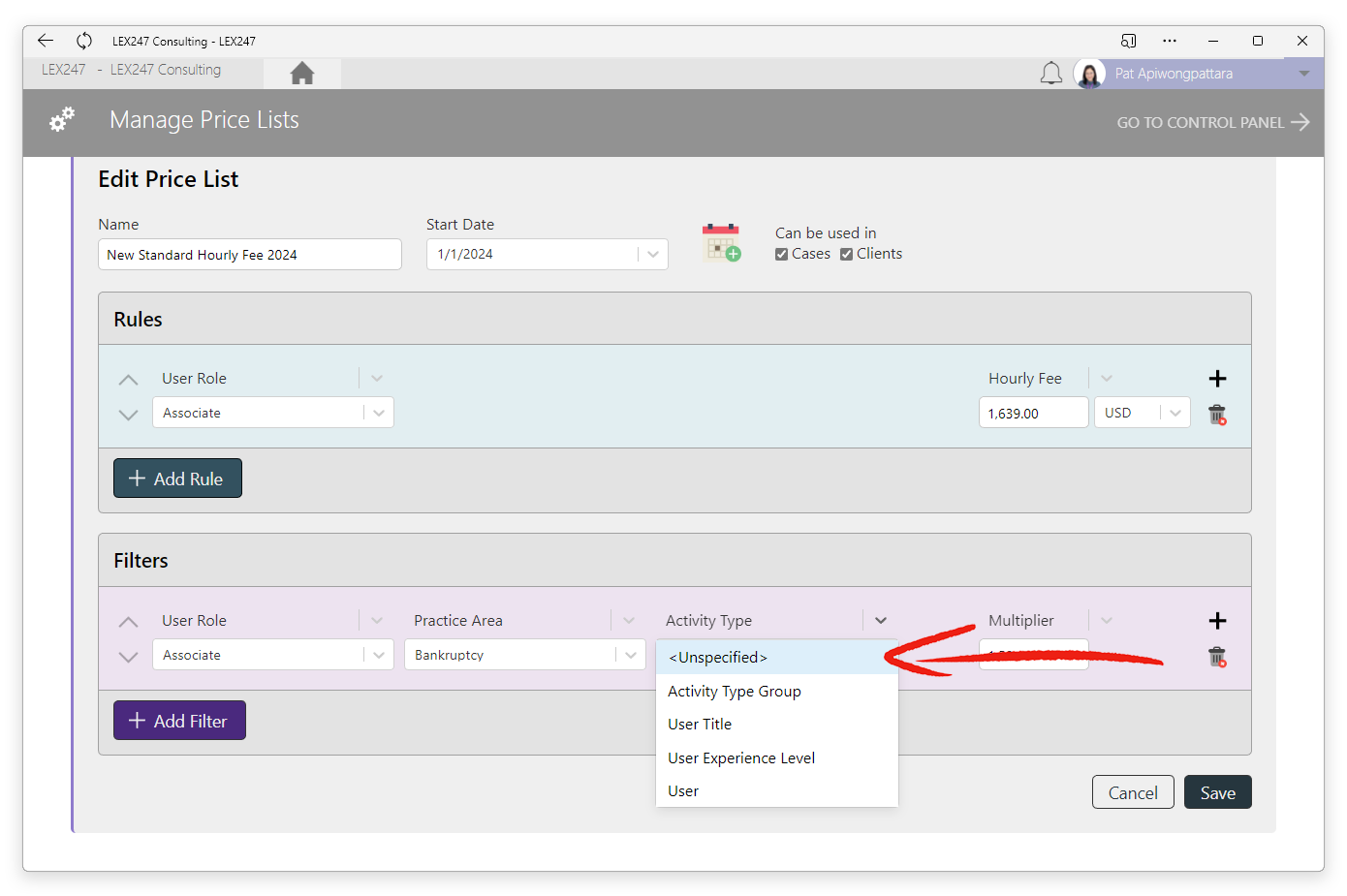Open the Associate role dropdown in Filters
Viewport: 1347px width, 896px height.
tap(379, 655)
